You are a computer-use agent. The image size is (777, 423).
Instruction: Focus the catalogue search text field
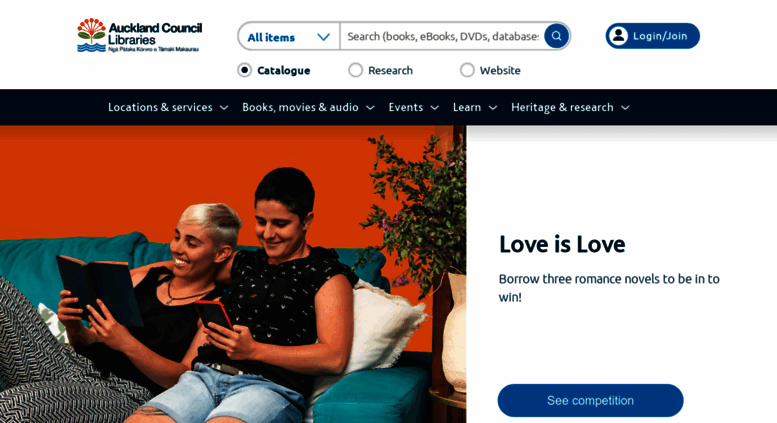point(442,36)
